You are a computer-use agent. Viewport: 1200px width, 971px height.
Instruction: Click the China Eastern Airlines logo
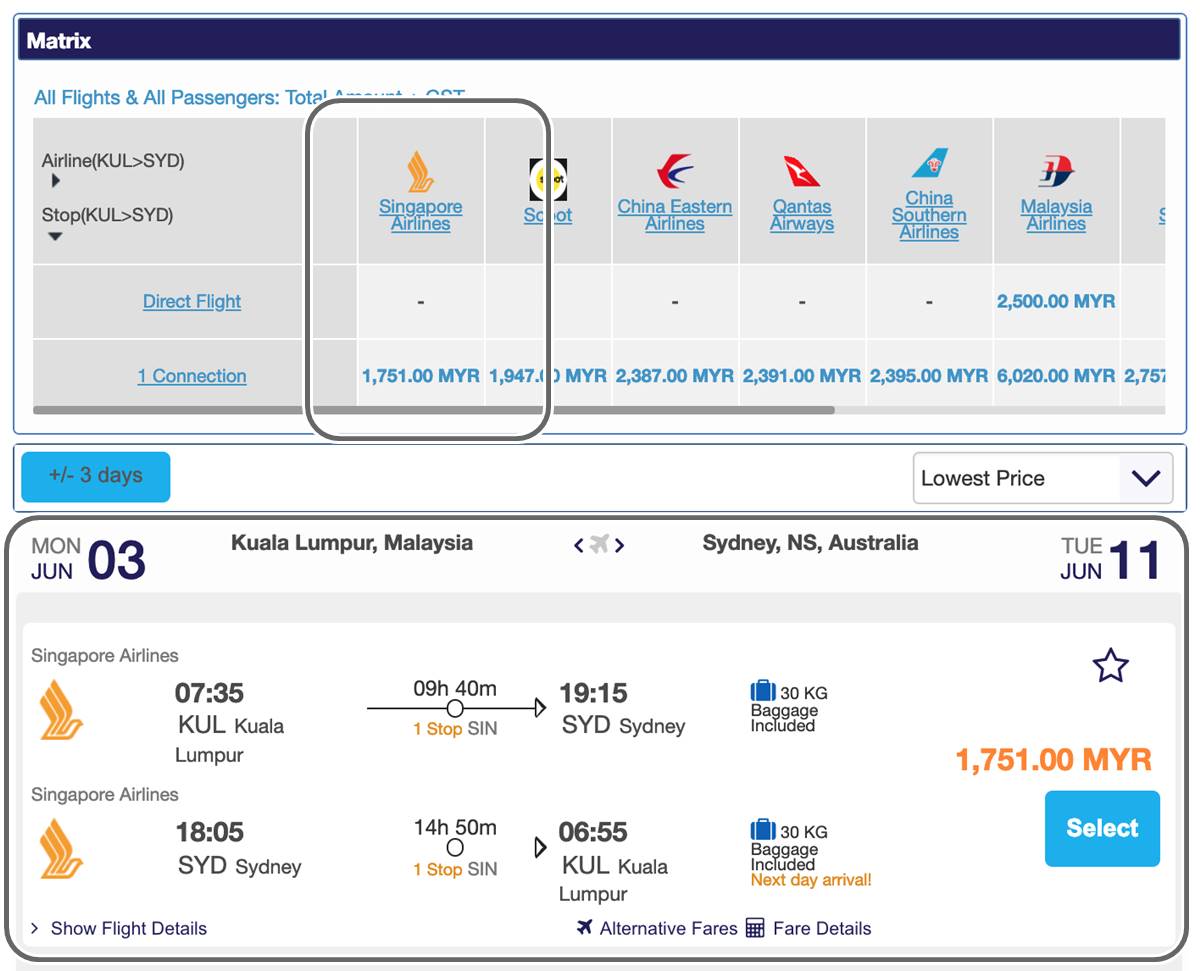pos(675,171)
